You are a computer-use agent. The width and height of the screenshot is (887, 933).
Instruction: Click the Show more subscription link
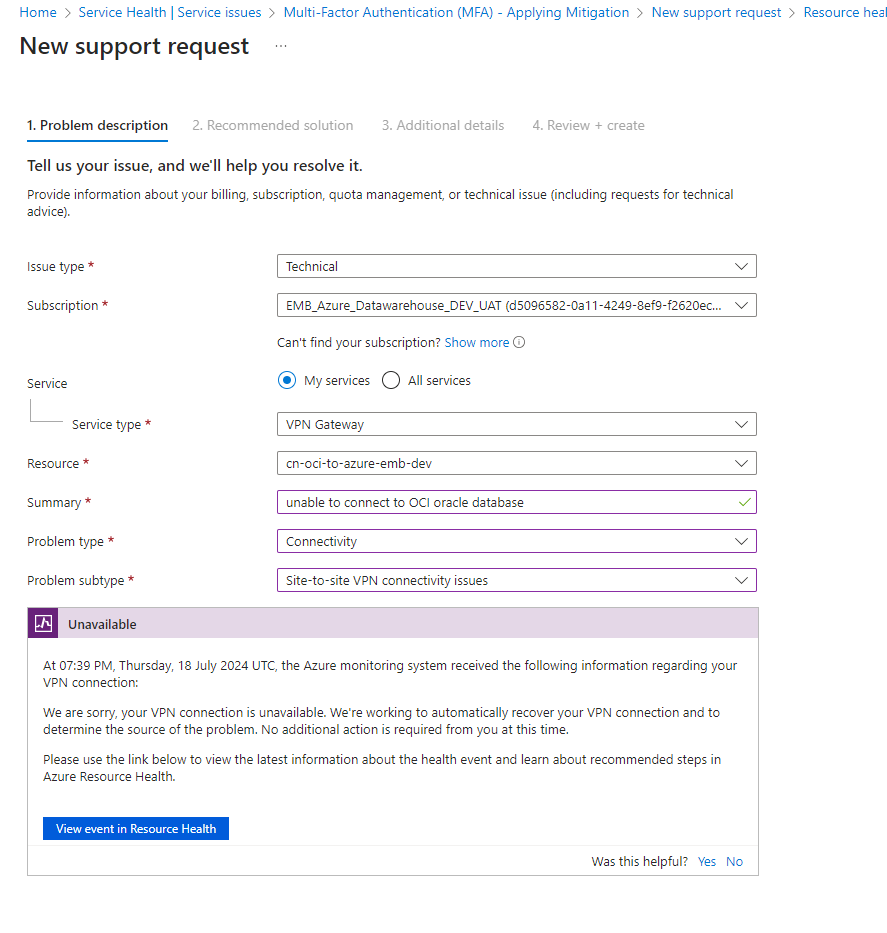coord(477,343)
